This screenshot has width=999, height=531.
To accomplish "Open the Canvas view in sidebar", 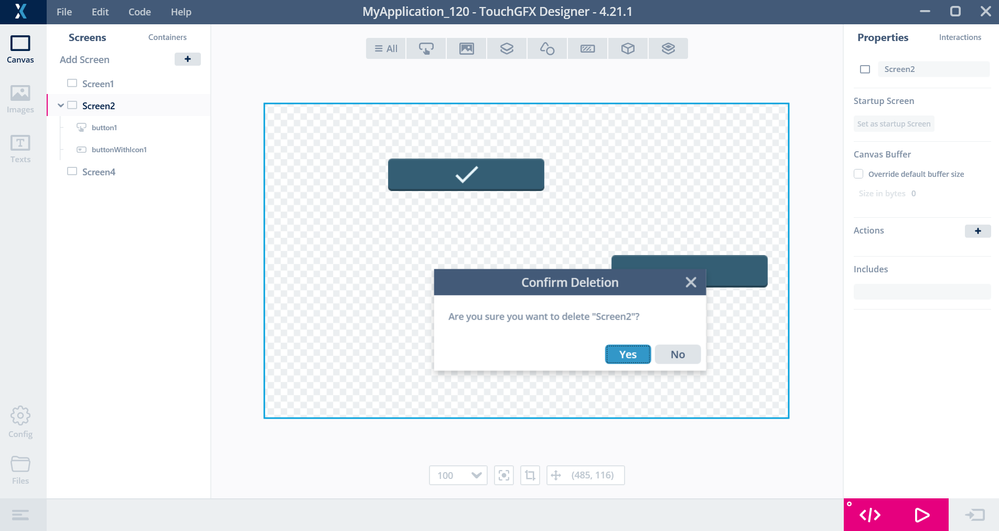I will 20,49.
